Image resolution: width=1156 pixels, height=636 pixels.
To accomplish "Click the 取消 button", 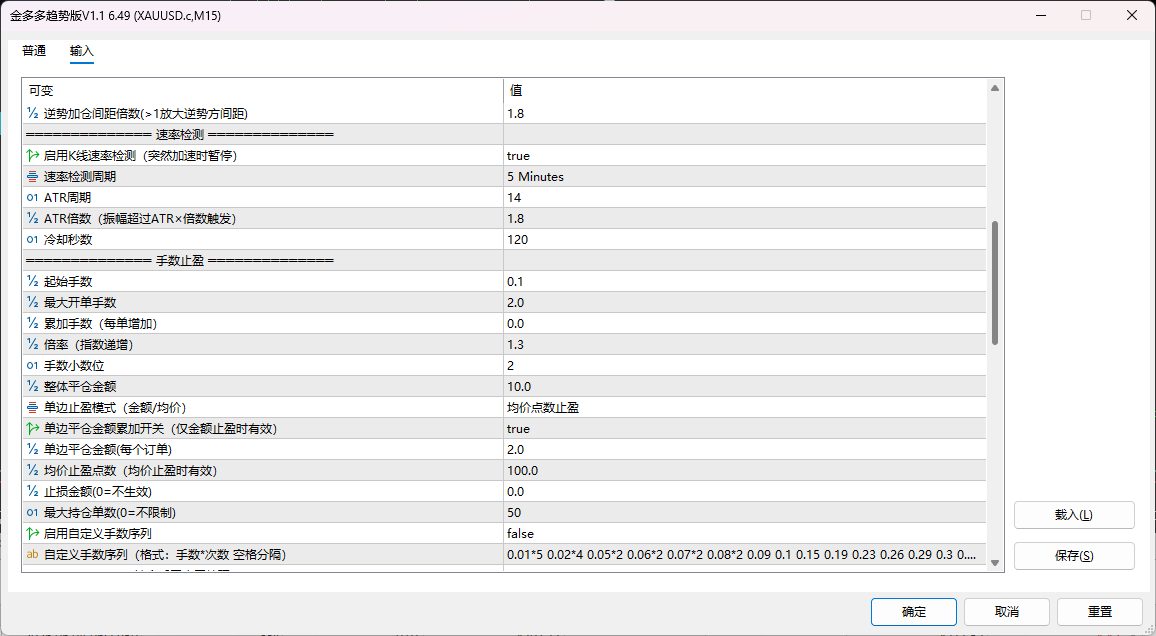I will (1006, 612).
